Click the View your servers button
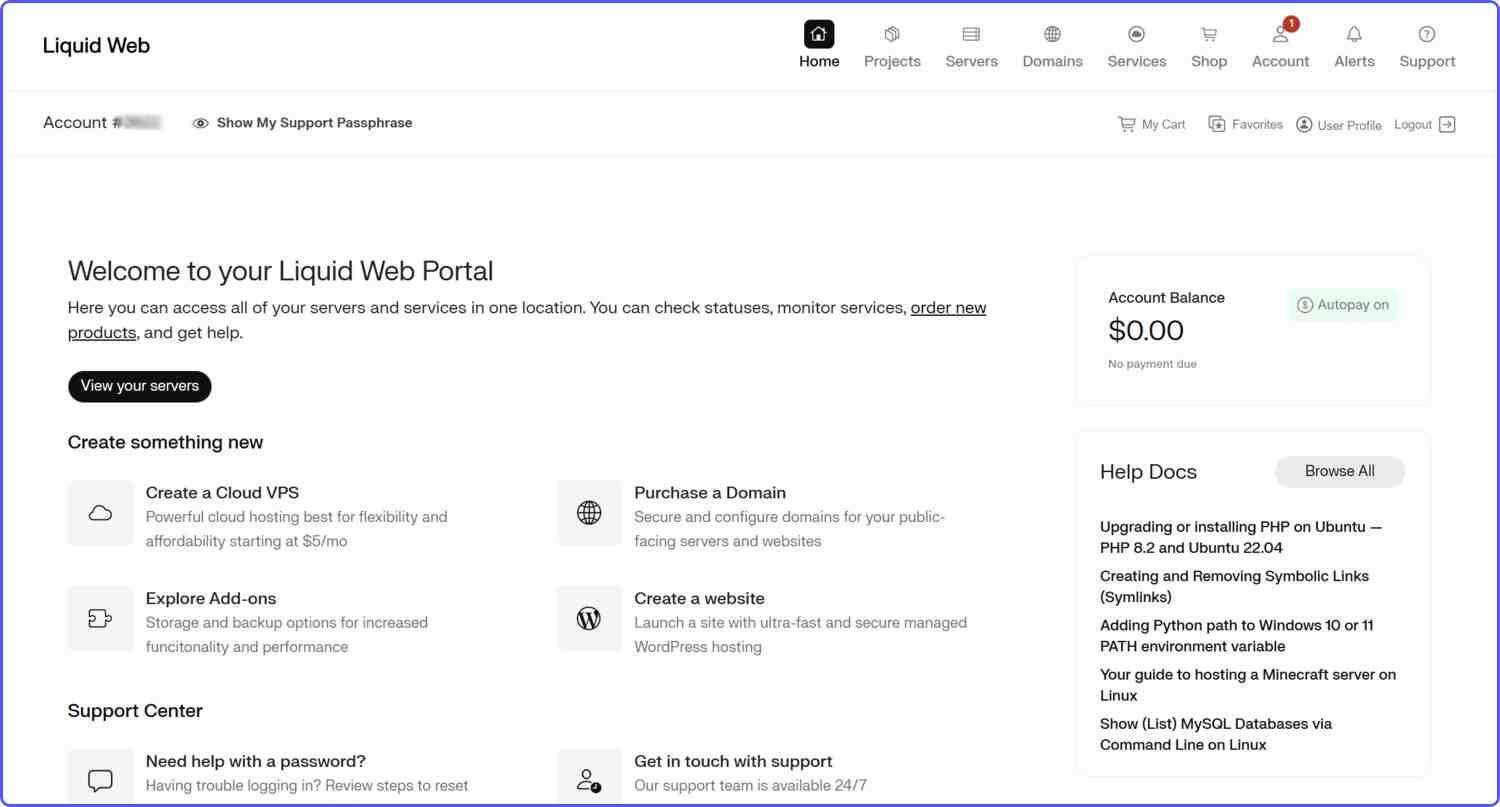The image size is (1500, 807). [139, 386]
